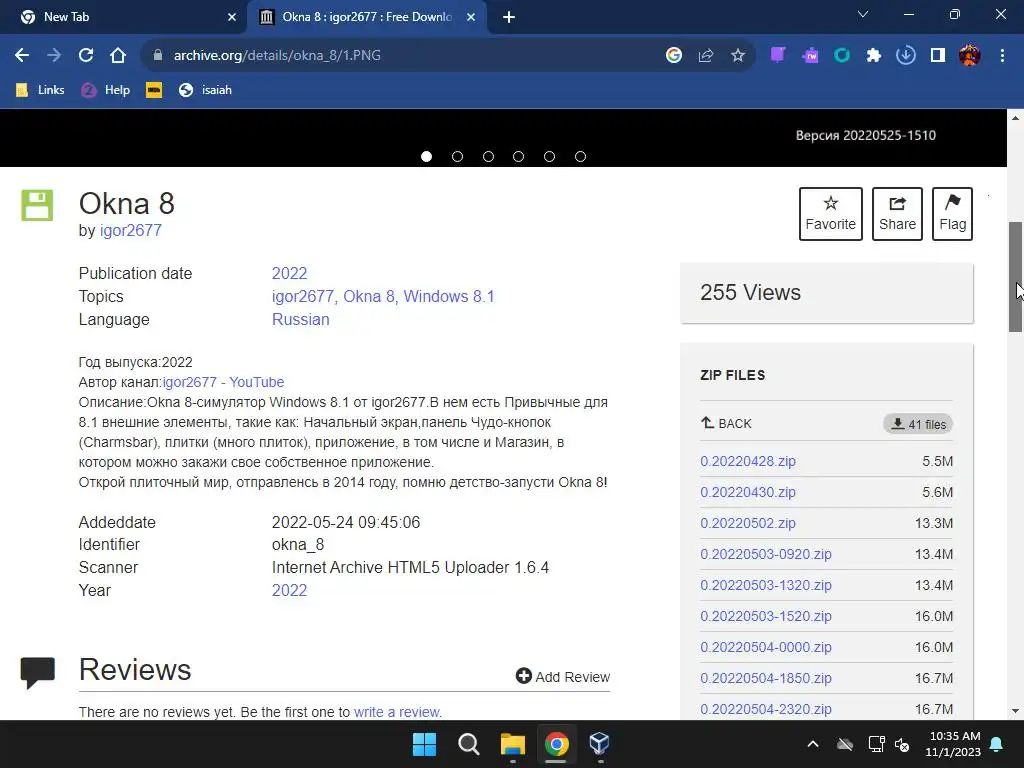Image resolution: width=1024 pixels, height=768 pixels.
Task: Click the share page icon in address bar
Action: [706, 56]
